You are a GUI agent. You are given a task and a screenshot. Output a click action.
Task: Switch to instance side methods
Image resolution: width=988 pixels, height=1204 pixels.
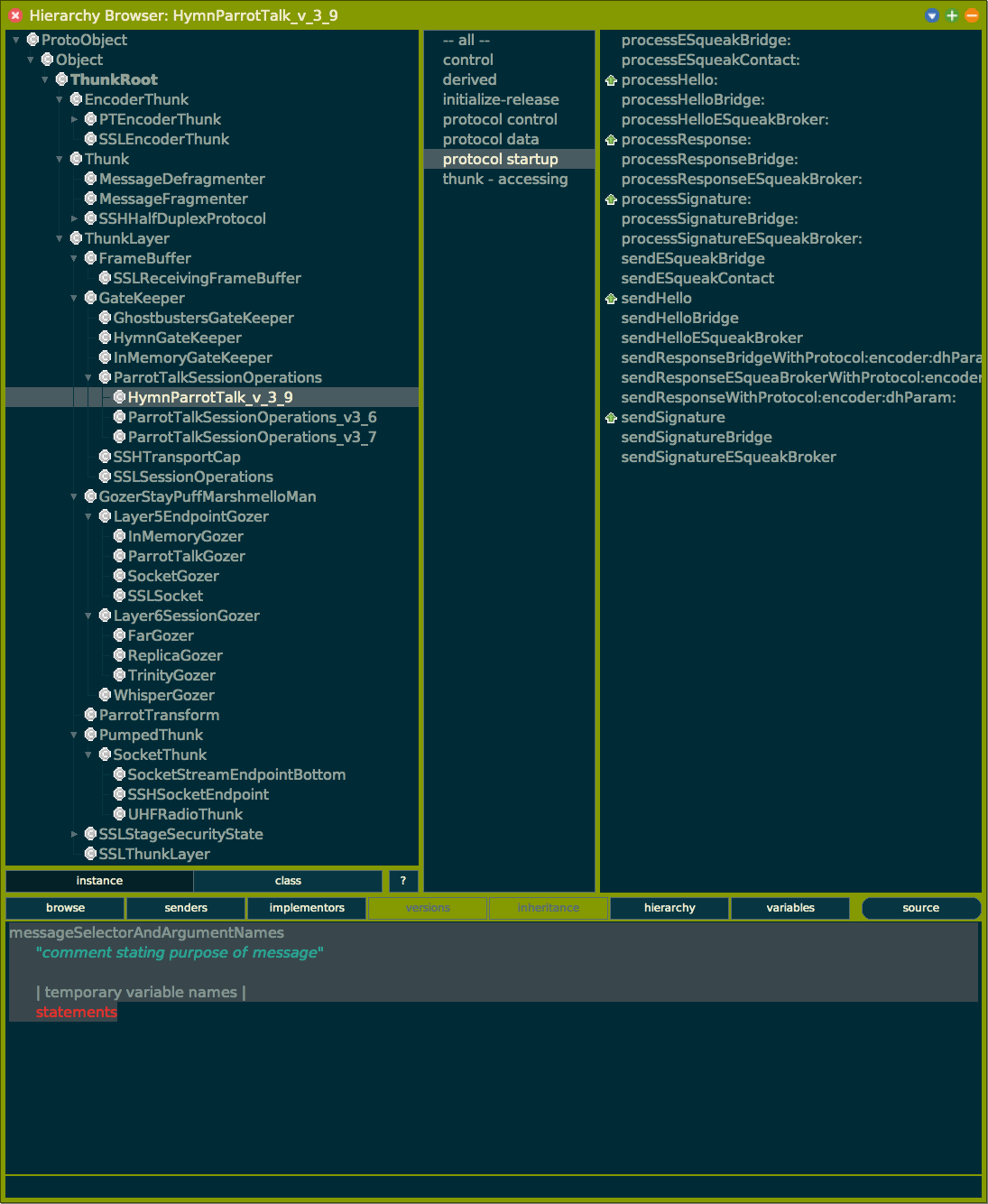[99, 881]
